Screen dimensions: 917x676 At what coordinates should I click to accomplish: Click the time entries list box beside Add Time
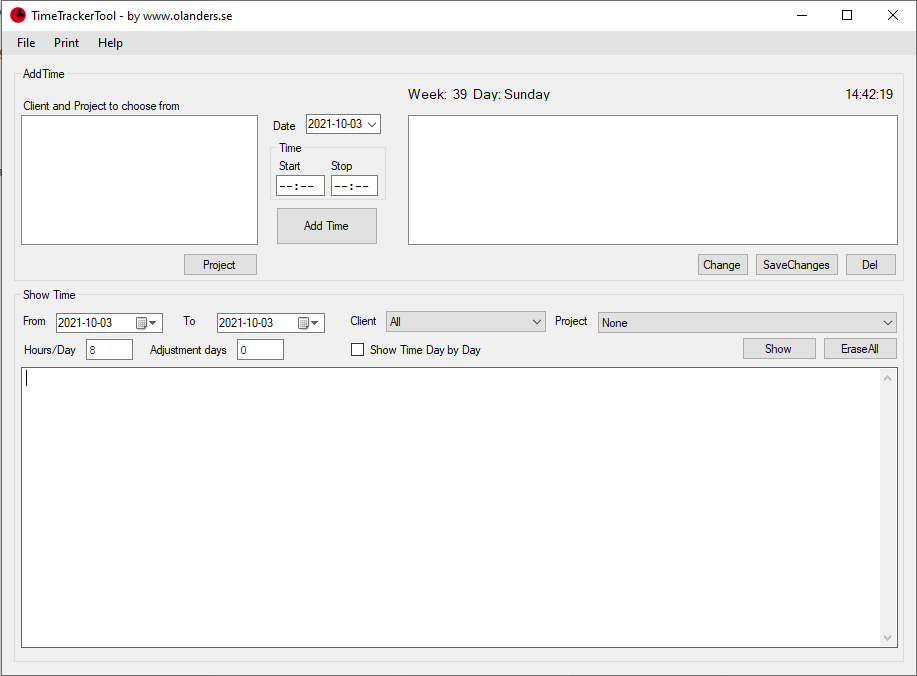(x=653, y=180)
